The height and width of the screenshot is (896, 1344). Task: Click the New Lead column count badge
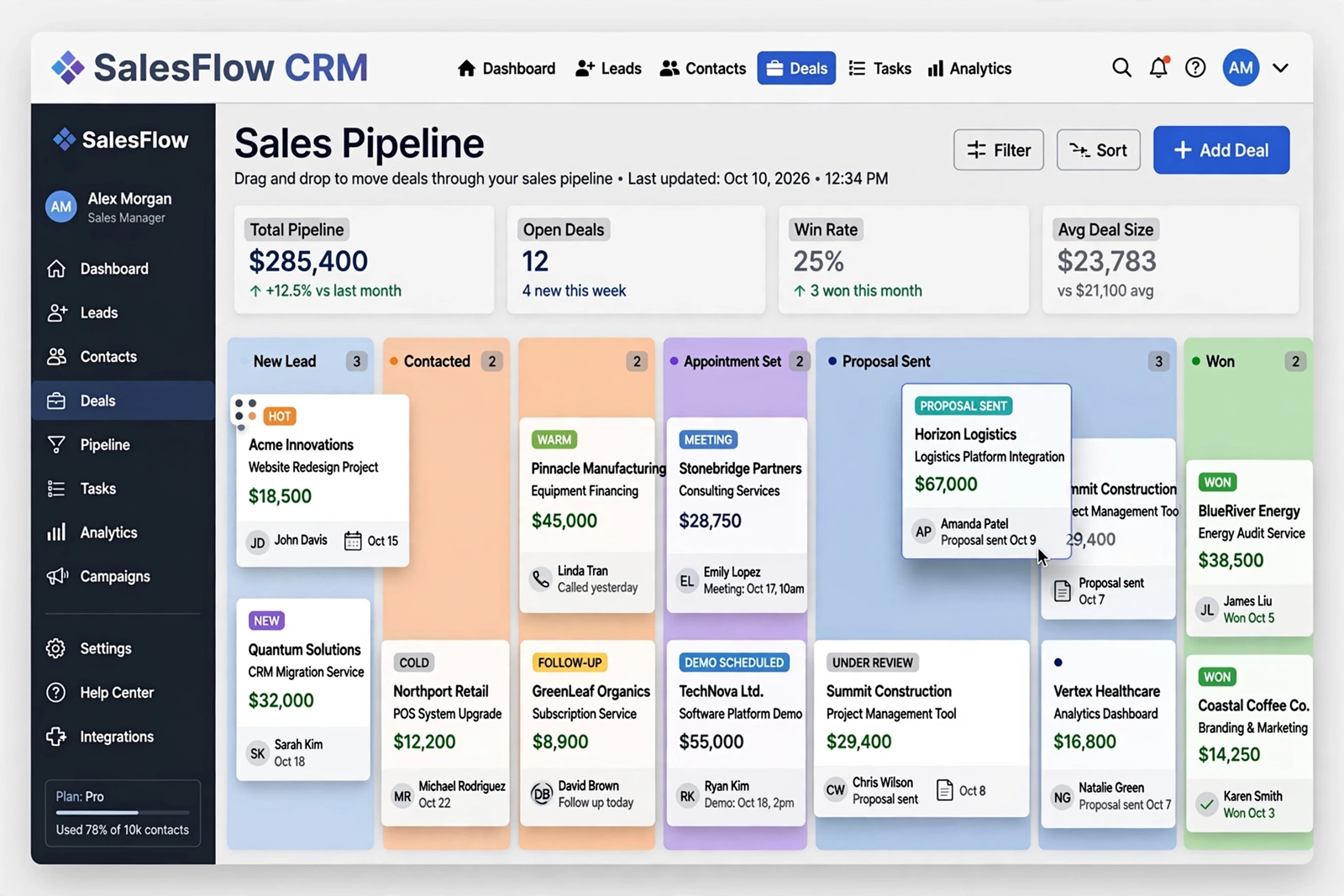[x=357, y=361]
